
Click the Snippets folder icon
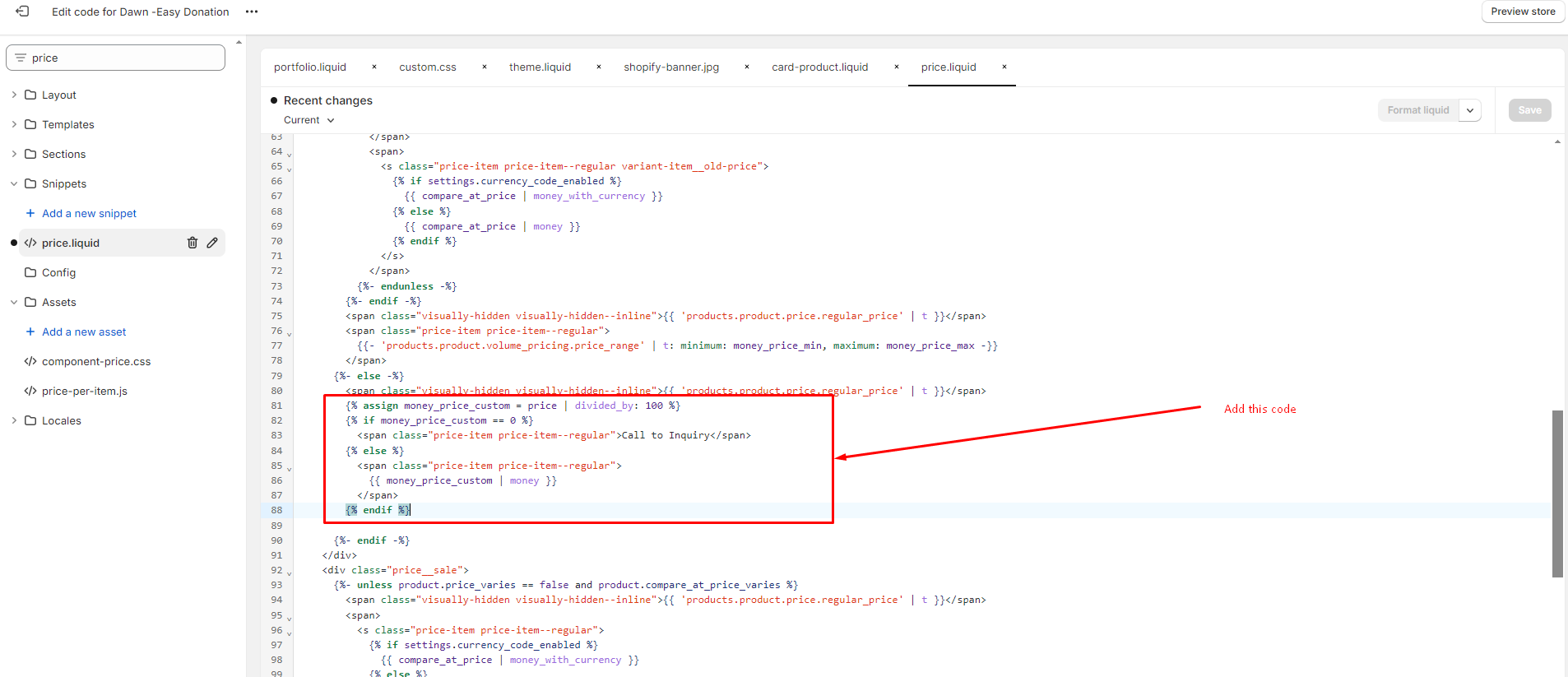(x=30, y=183)
